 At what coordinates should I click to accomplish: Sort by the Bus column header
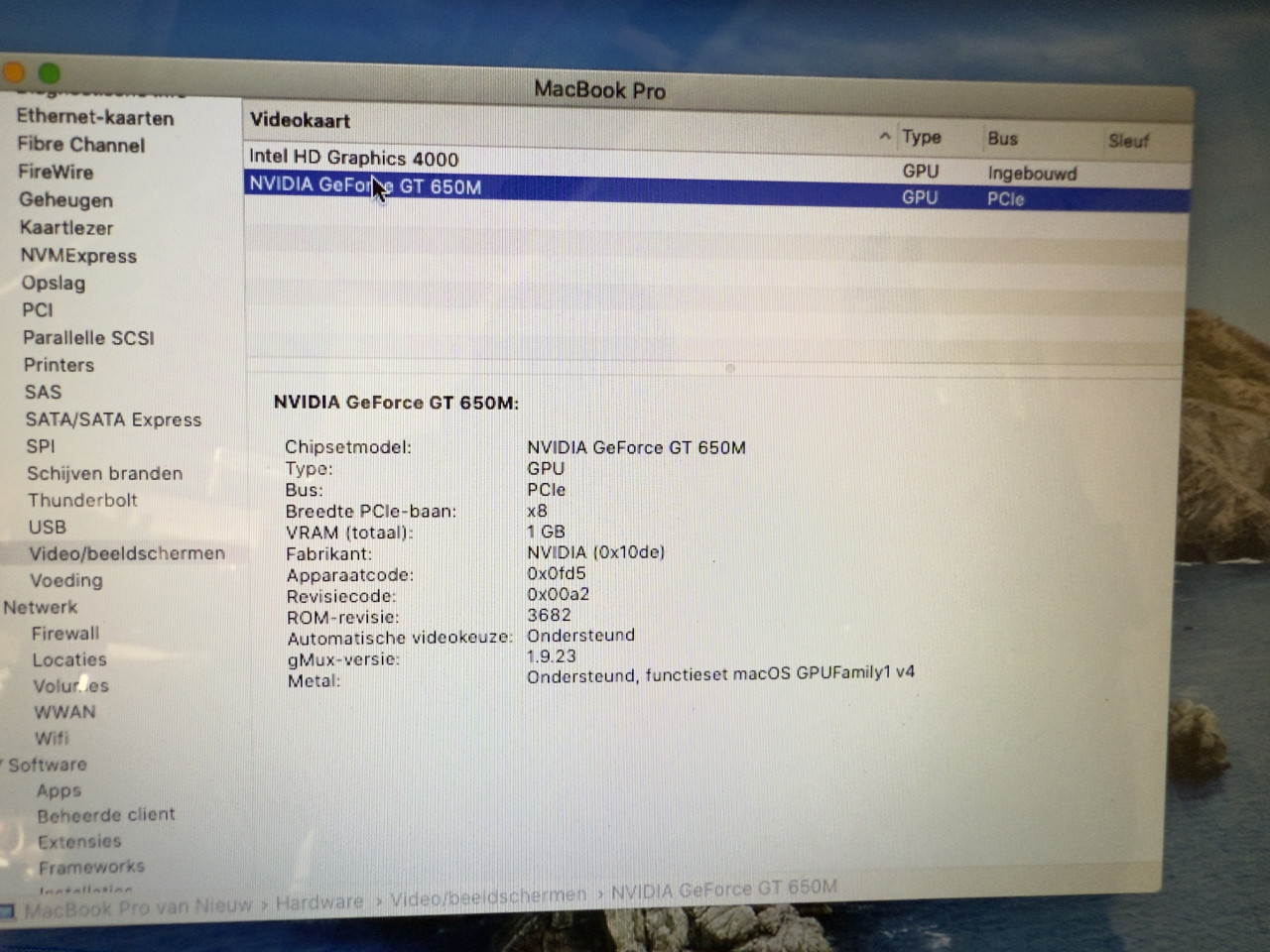1002,139
